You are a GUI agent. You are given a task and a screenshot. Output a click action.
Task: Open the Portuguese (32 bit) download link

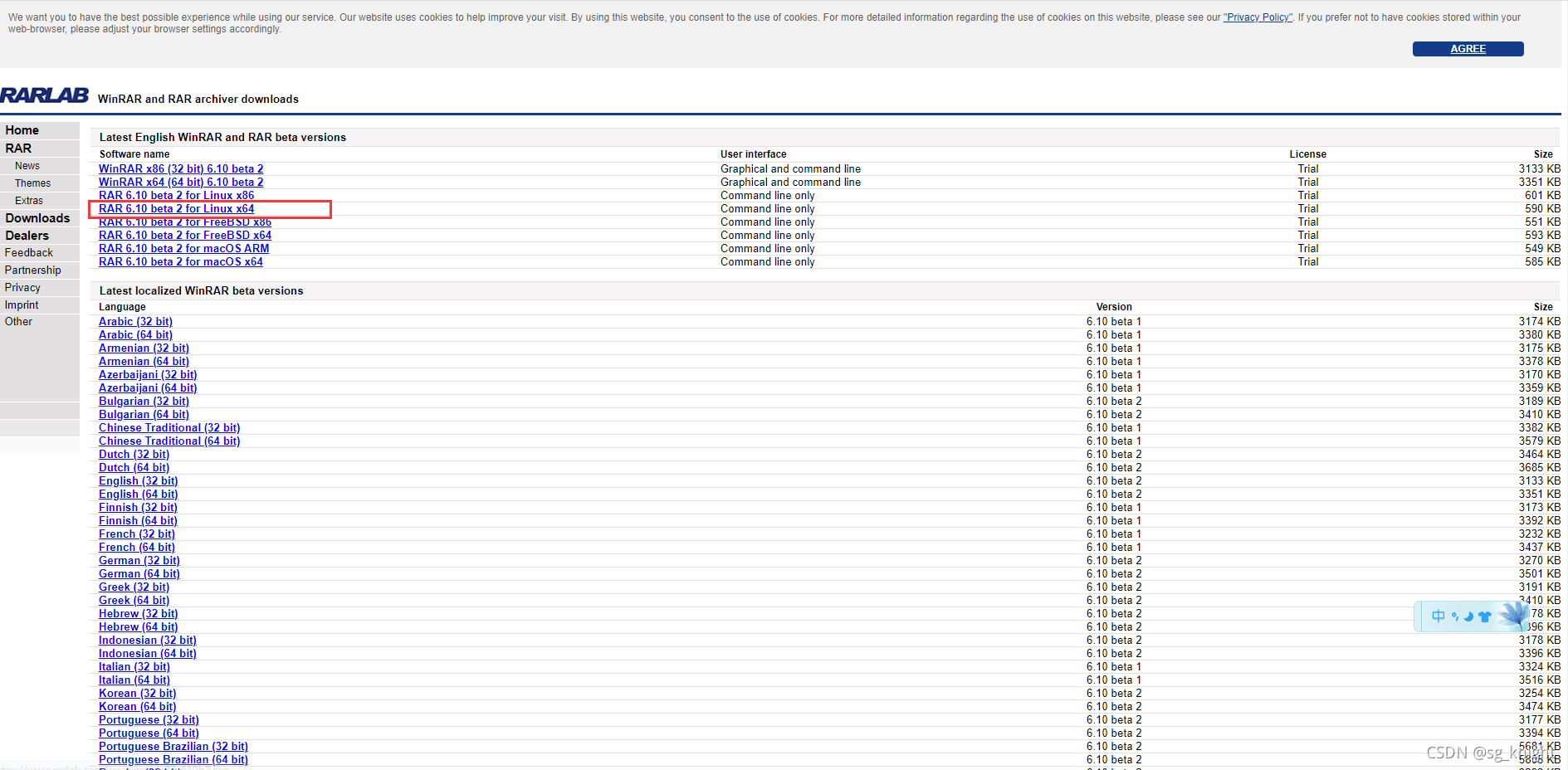pos(149,719)
